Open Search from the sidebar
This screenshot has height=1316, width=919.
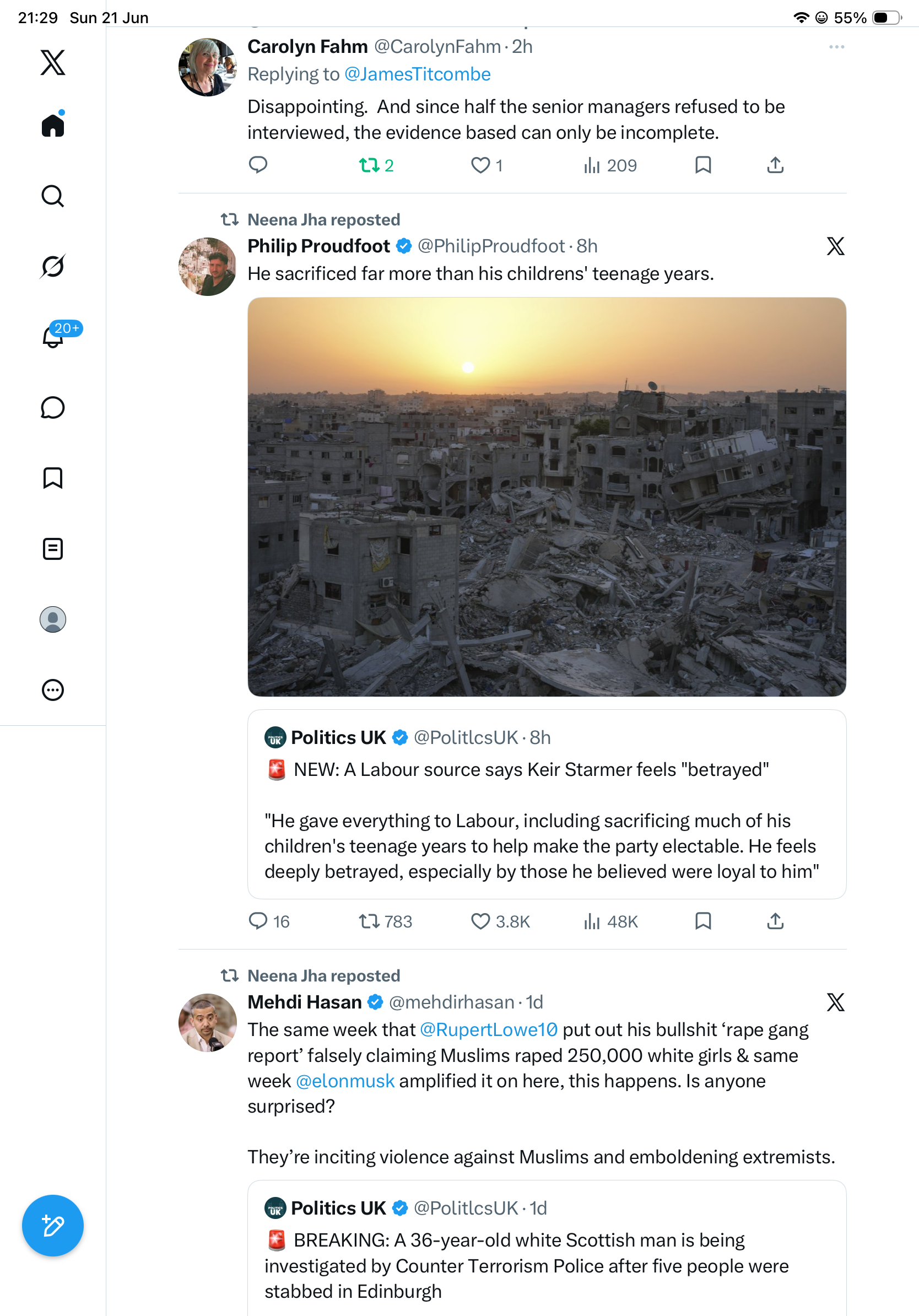click(53, 196)
